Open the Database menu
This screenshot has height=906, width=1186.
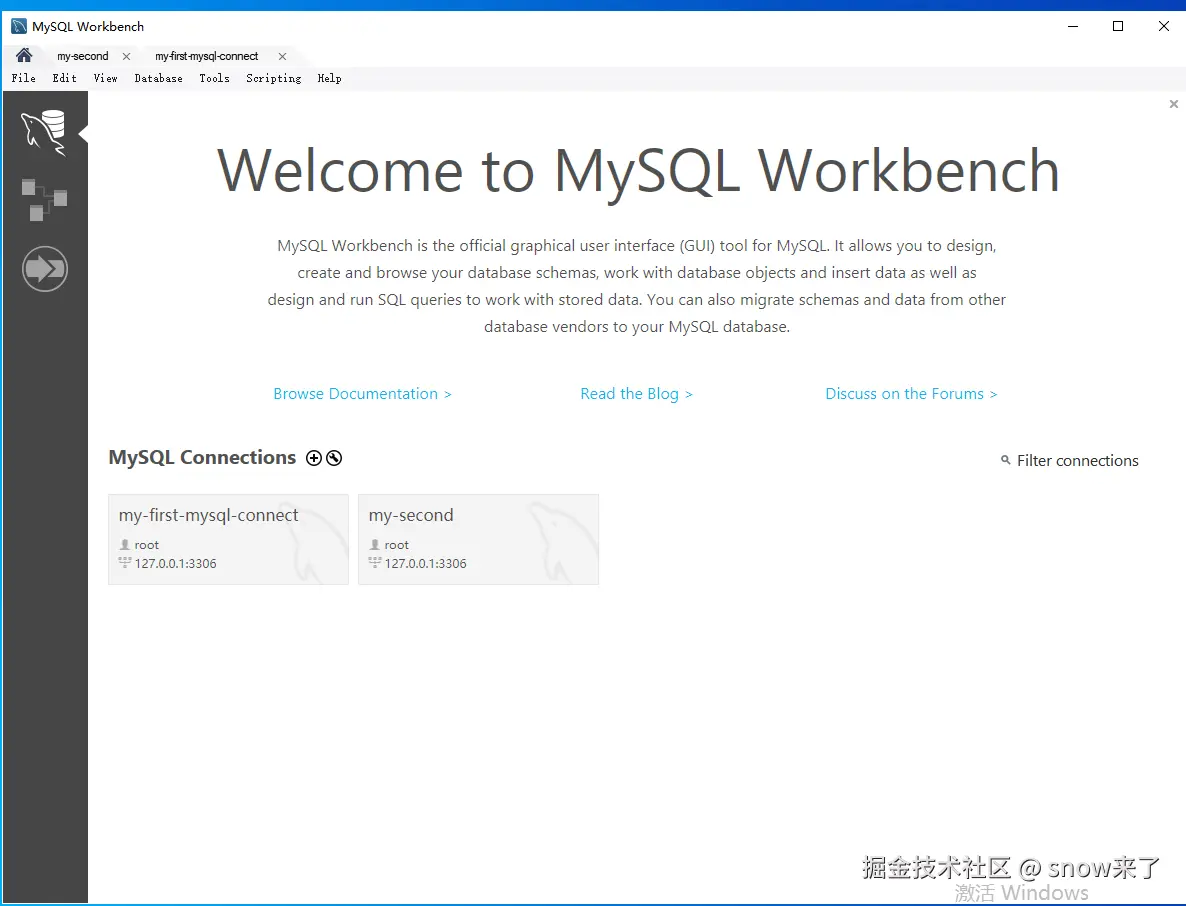(x=158, y=78)
